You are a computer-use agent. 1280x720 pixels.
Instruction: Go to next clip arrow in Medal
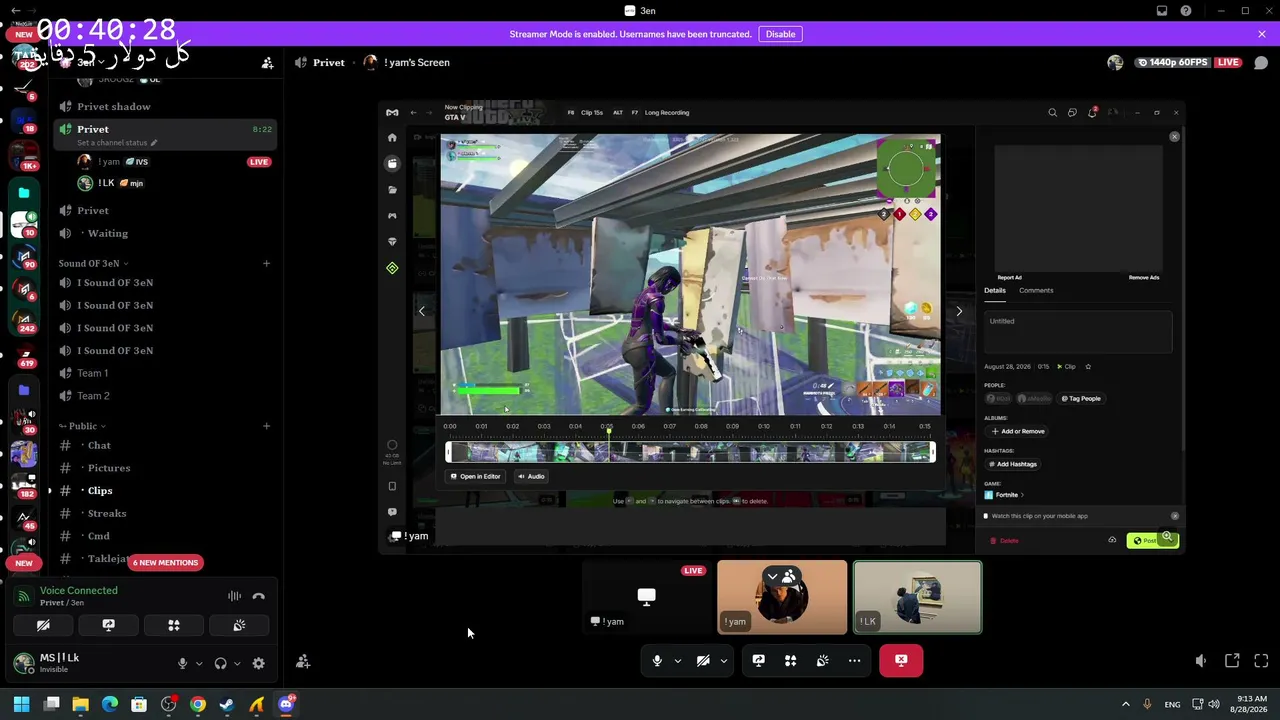959,311
